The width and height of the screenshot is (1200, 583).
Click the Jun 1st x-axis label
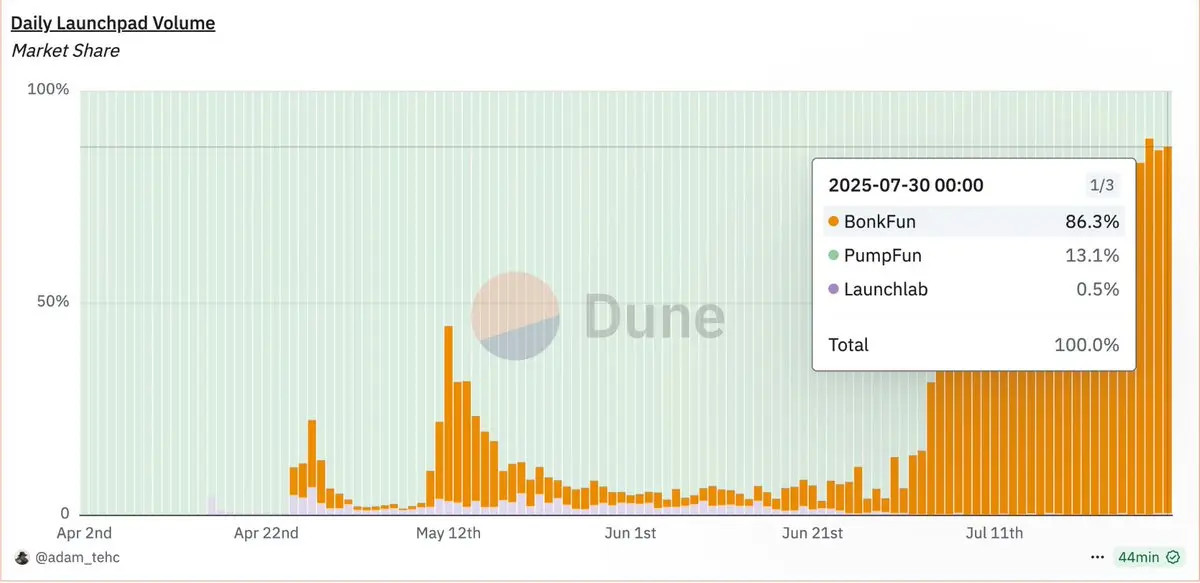pyautogui.click(x=631, y=533)
